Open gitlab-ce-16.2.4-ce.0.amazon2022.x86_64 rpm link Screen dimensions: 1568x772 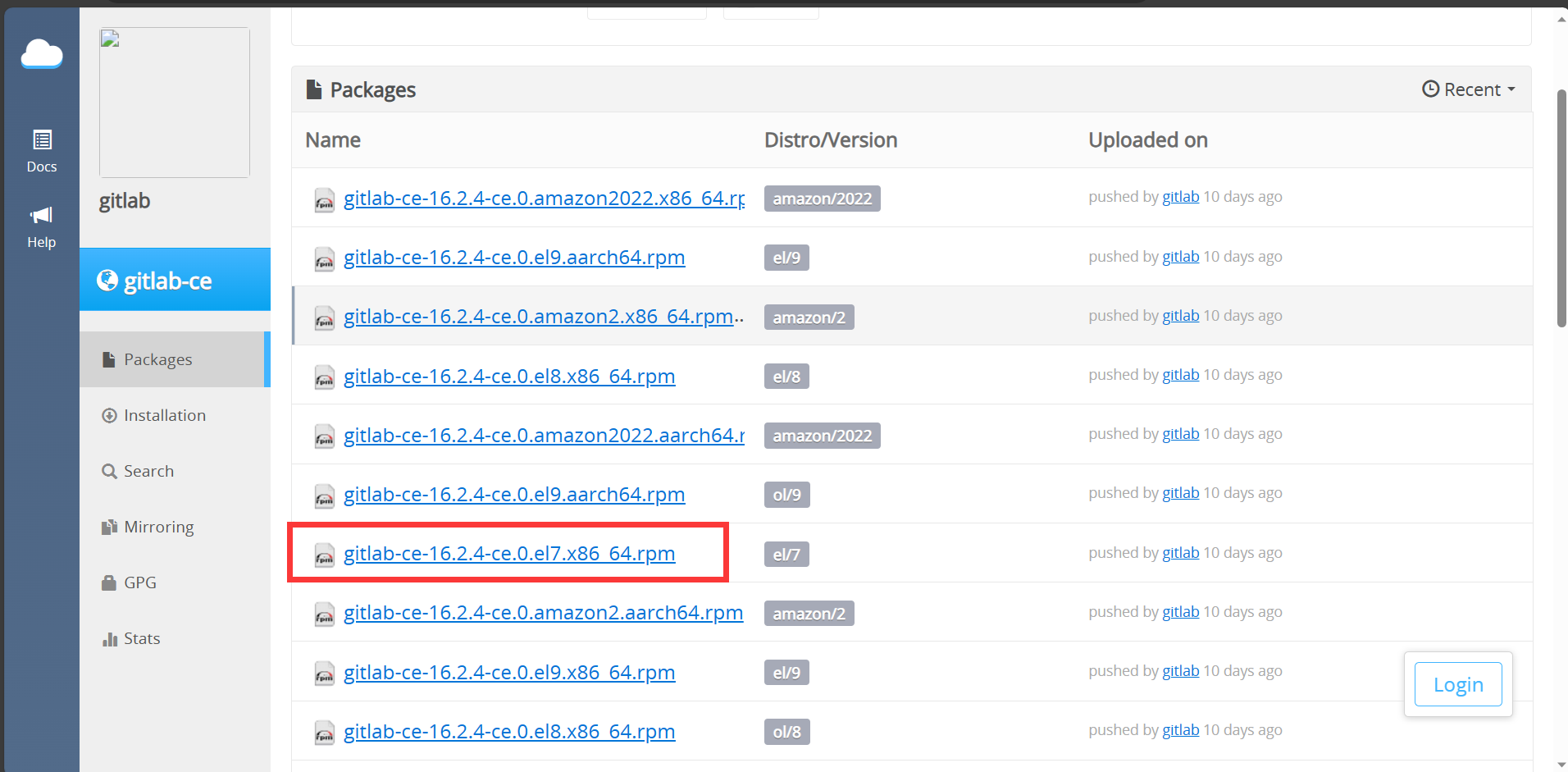(544, 198)
